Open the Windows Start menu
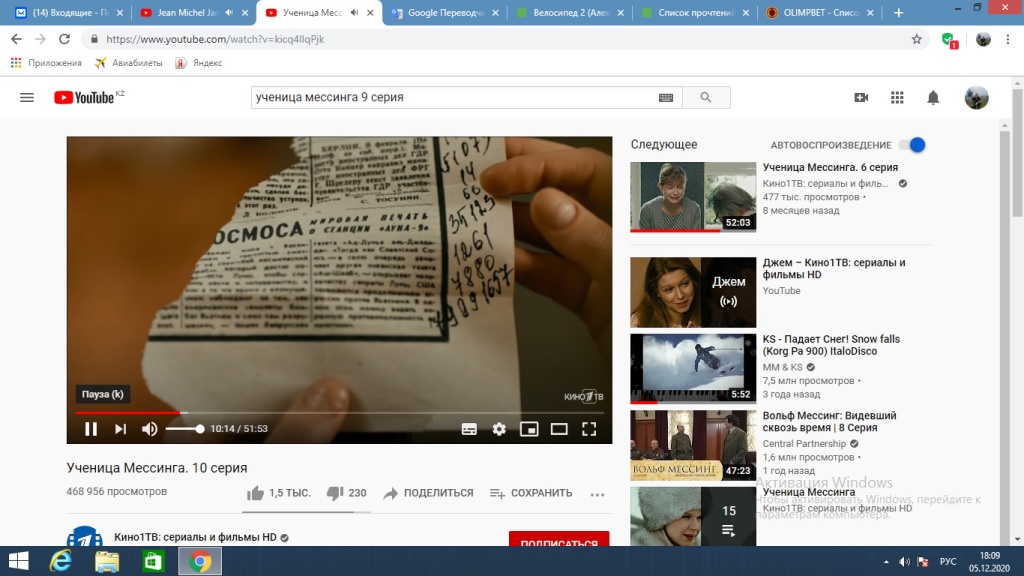 coord(18,561)
